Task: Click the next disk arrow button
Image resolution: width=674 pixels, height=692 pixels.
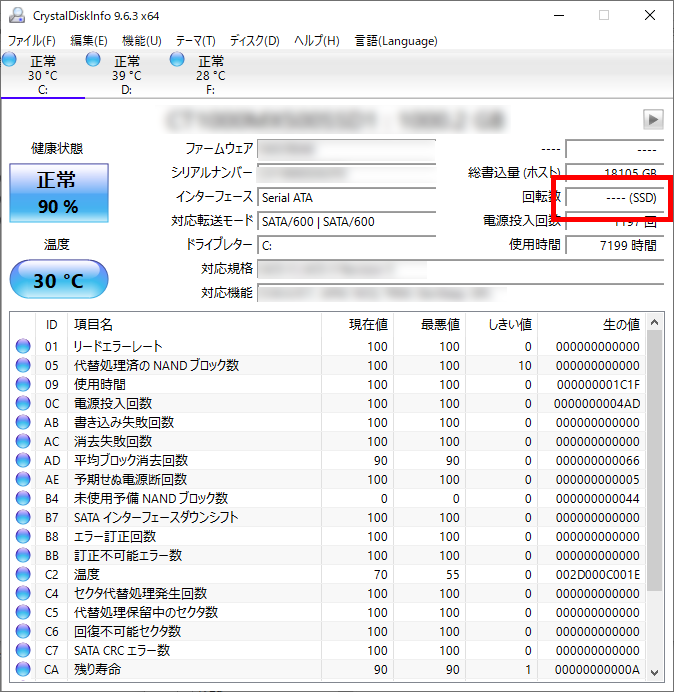Action: 653,119
